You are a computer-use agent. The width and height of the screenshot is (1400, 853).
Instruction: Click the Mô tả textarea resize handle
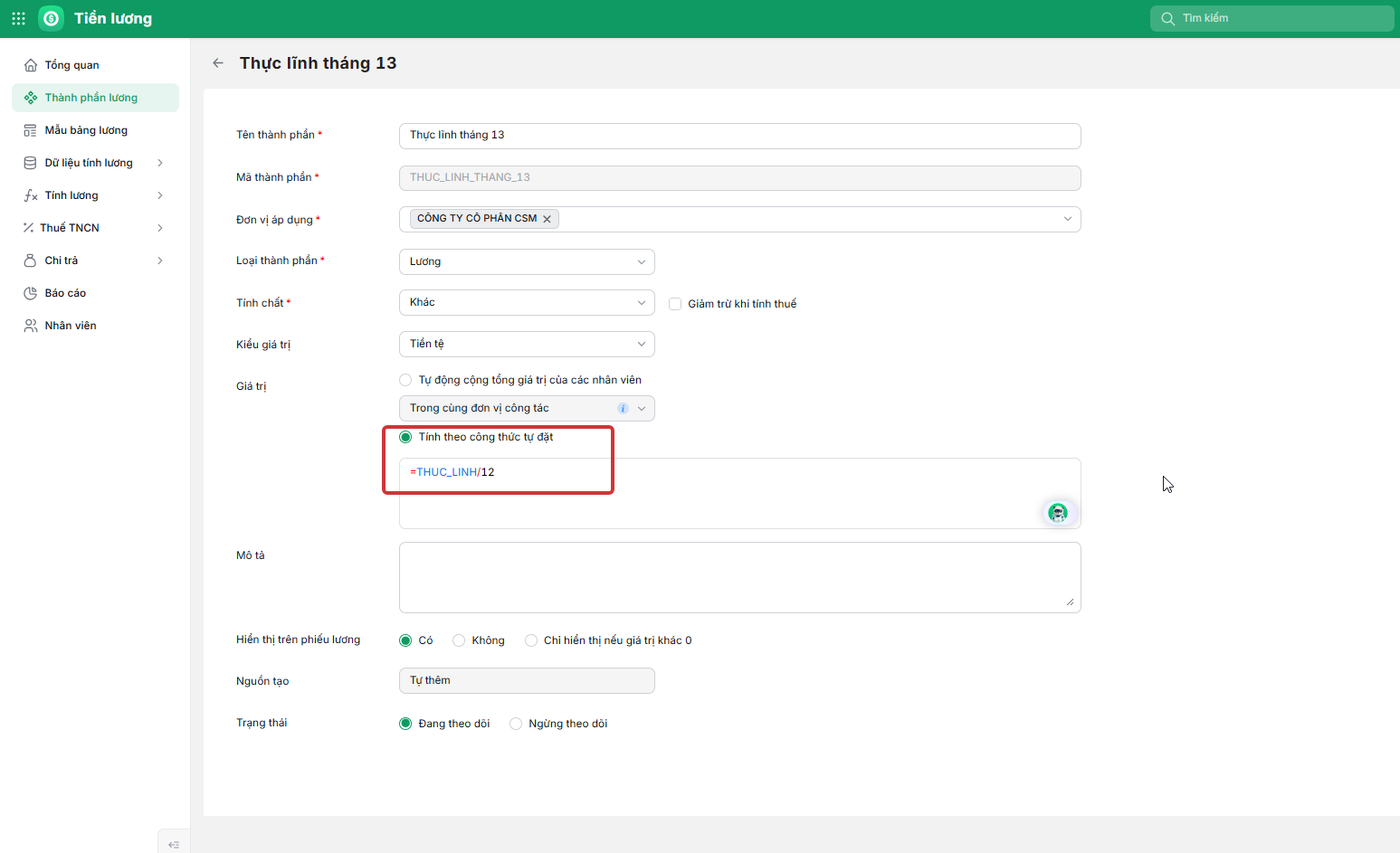[x=1070, y=602]
